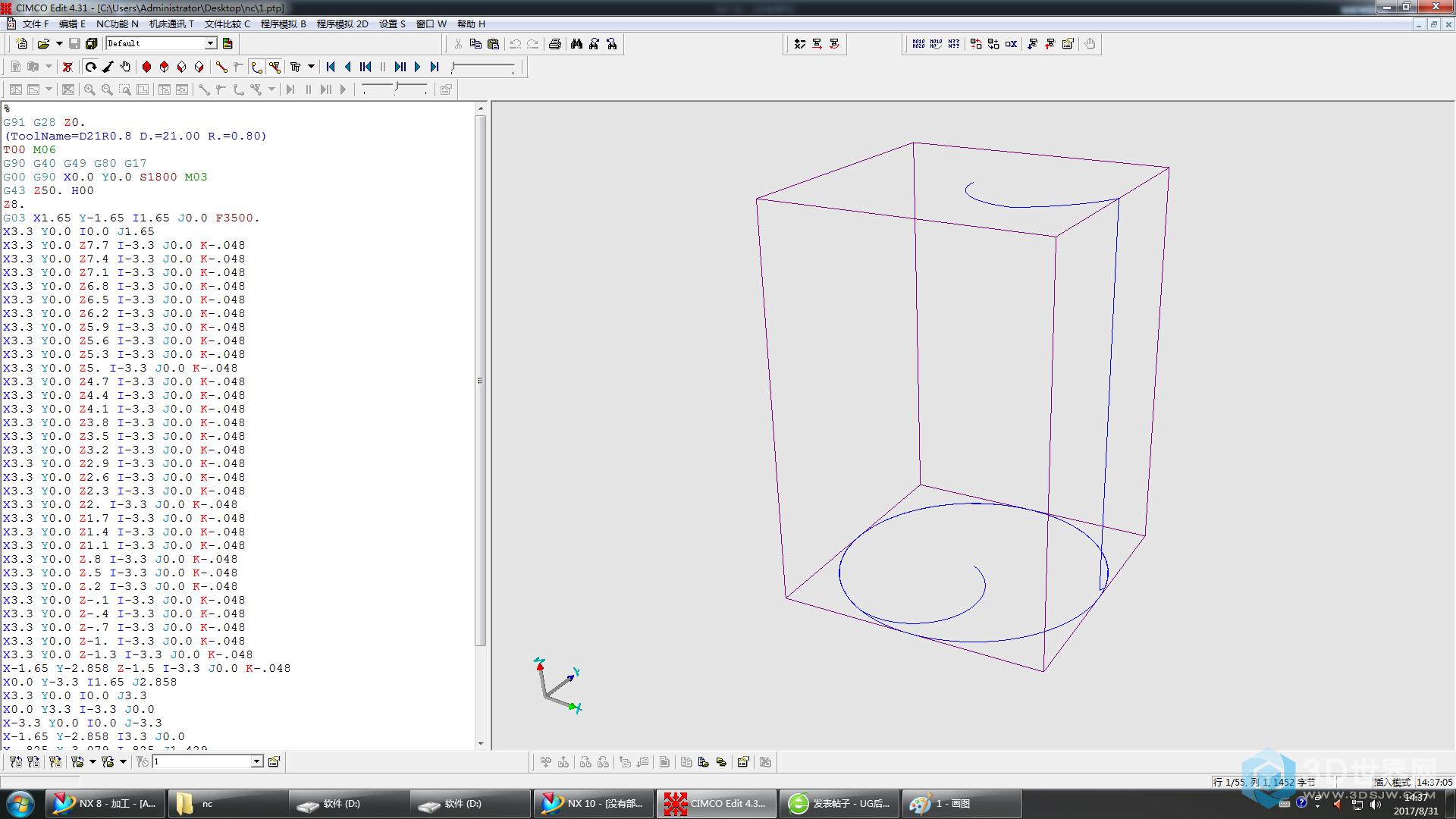Switch to the 画图 Paint taskbar window
1456x819 pixels.
coord(962,804)
